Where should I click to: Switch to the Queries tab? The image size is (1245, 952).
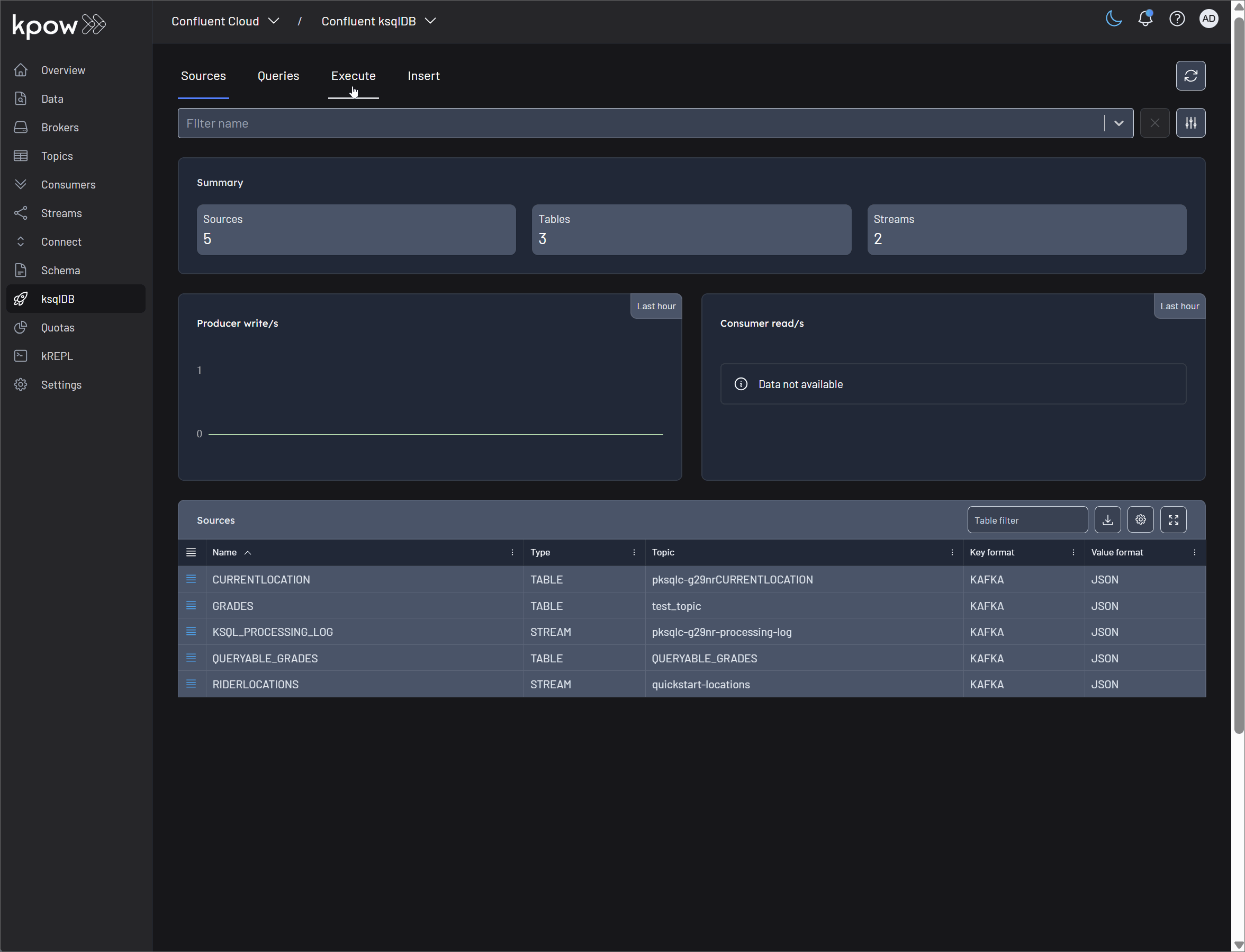point(278,76)
